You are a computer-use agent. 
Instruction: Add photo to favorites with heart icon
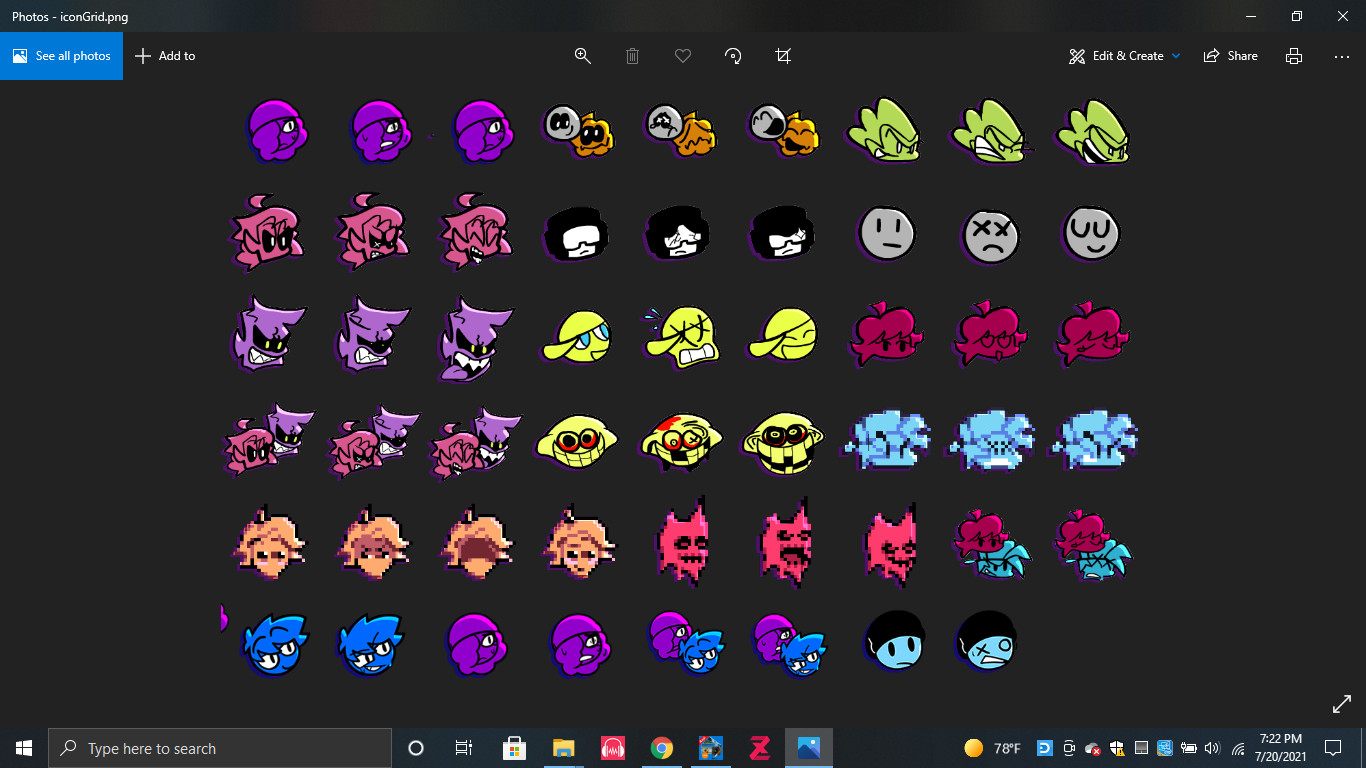(683, 56)
